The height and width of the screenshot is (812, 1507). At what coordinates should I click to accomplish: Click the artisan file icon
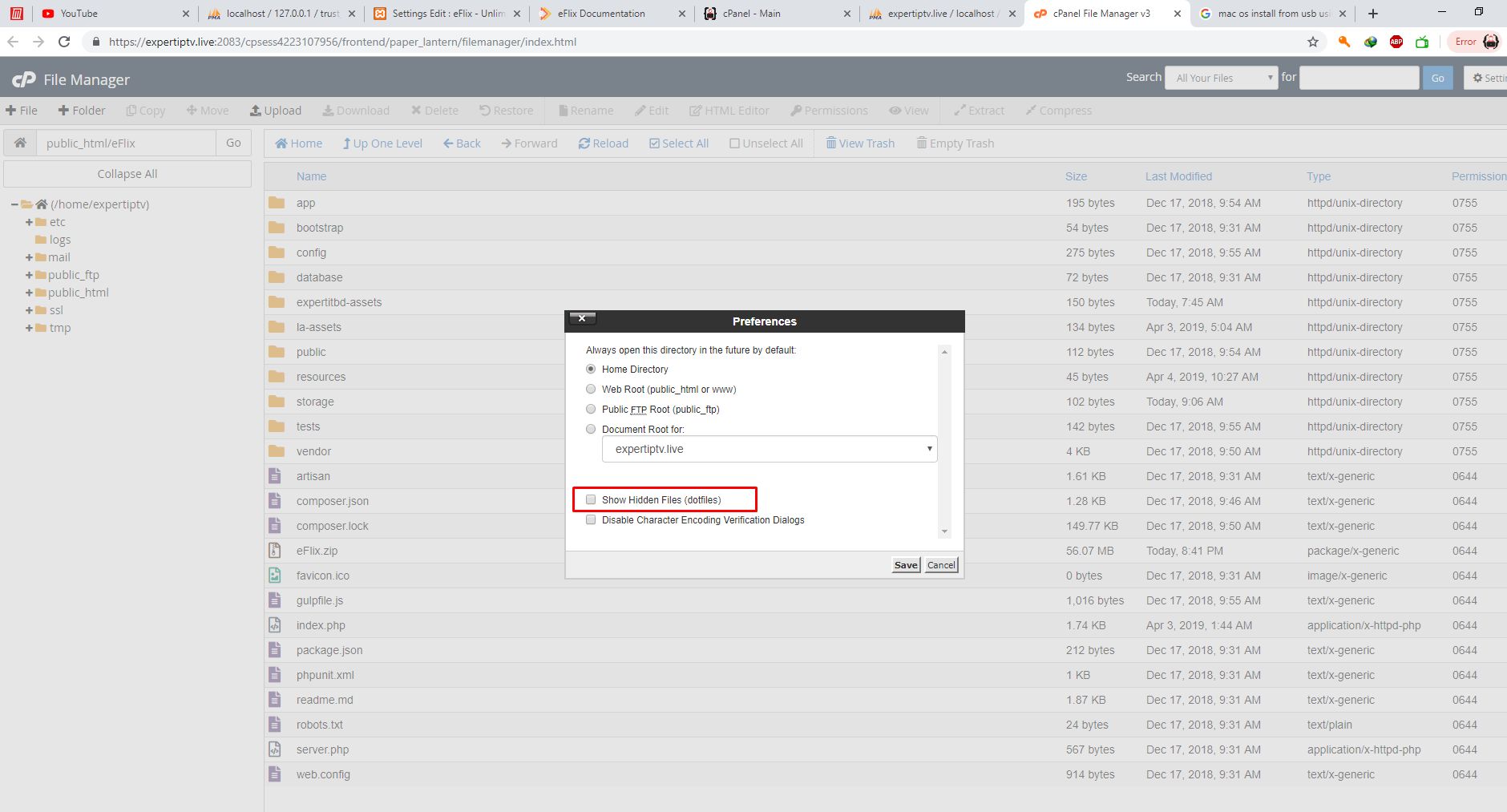(275, 476)
